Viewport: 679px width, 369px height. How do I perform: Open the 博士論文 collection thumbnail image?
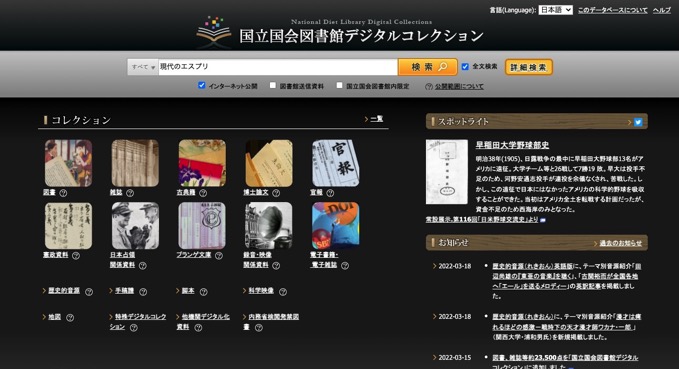268,163
